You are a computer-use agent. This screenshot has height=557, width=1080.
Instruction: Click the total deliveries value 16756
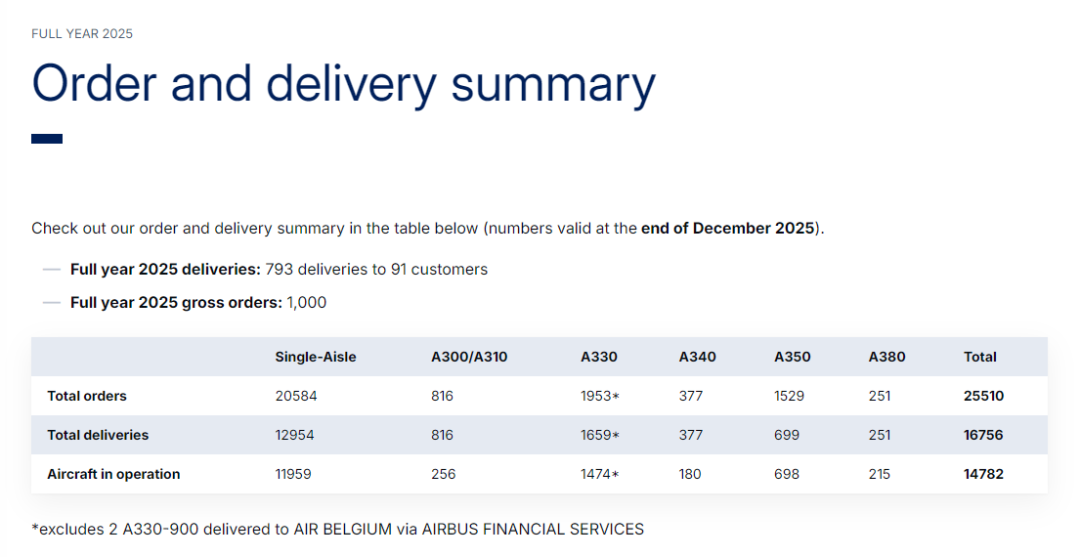pyautogui.click(x=983, y=435)
